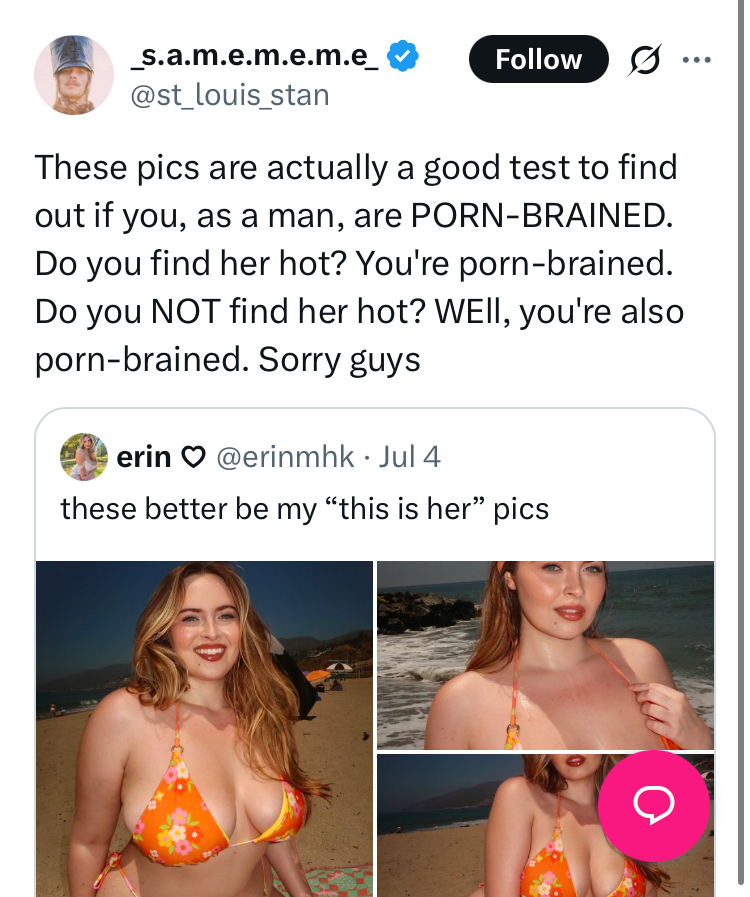Open the three-dot more options menu
Image resolution: width=750 pixels, height=897 pixels.
(695, 59)
